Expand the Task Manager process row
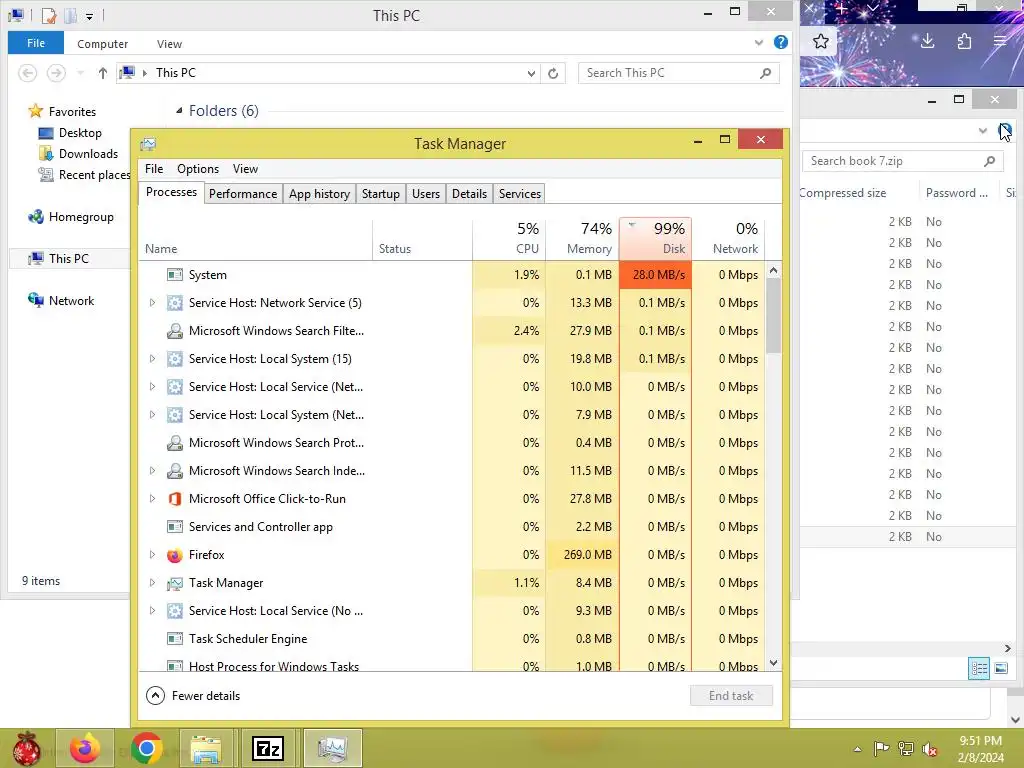Viewport: 1024px width, 768px height. (152, 583)
